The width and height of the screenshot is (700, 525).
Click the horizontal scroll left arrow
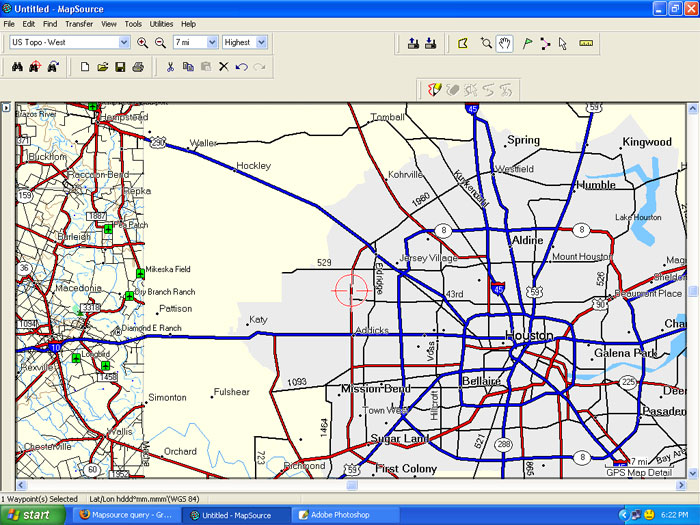coord(21,485)
